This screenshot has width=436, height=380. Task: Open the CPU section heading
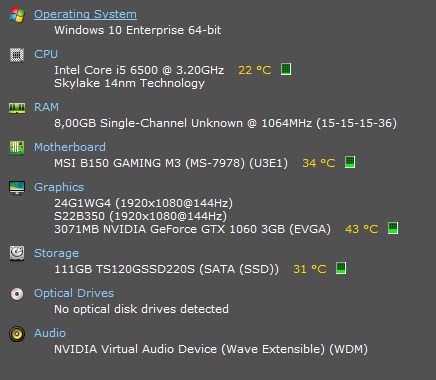pyautogui.click(x=46, y=54)
